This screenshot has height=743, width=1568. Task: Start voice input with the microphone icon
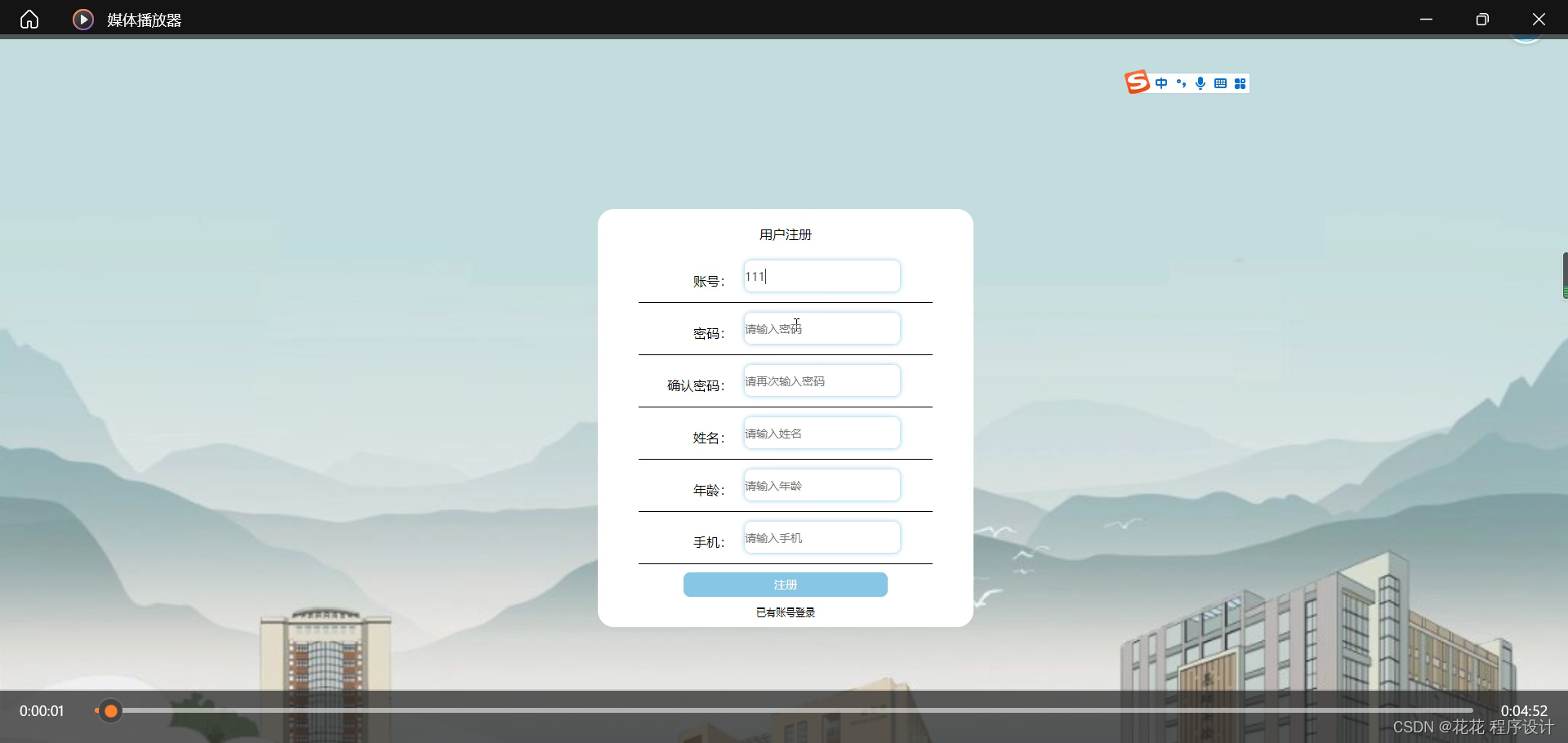tap(1200, 82)
